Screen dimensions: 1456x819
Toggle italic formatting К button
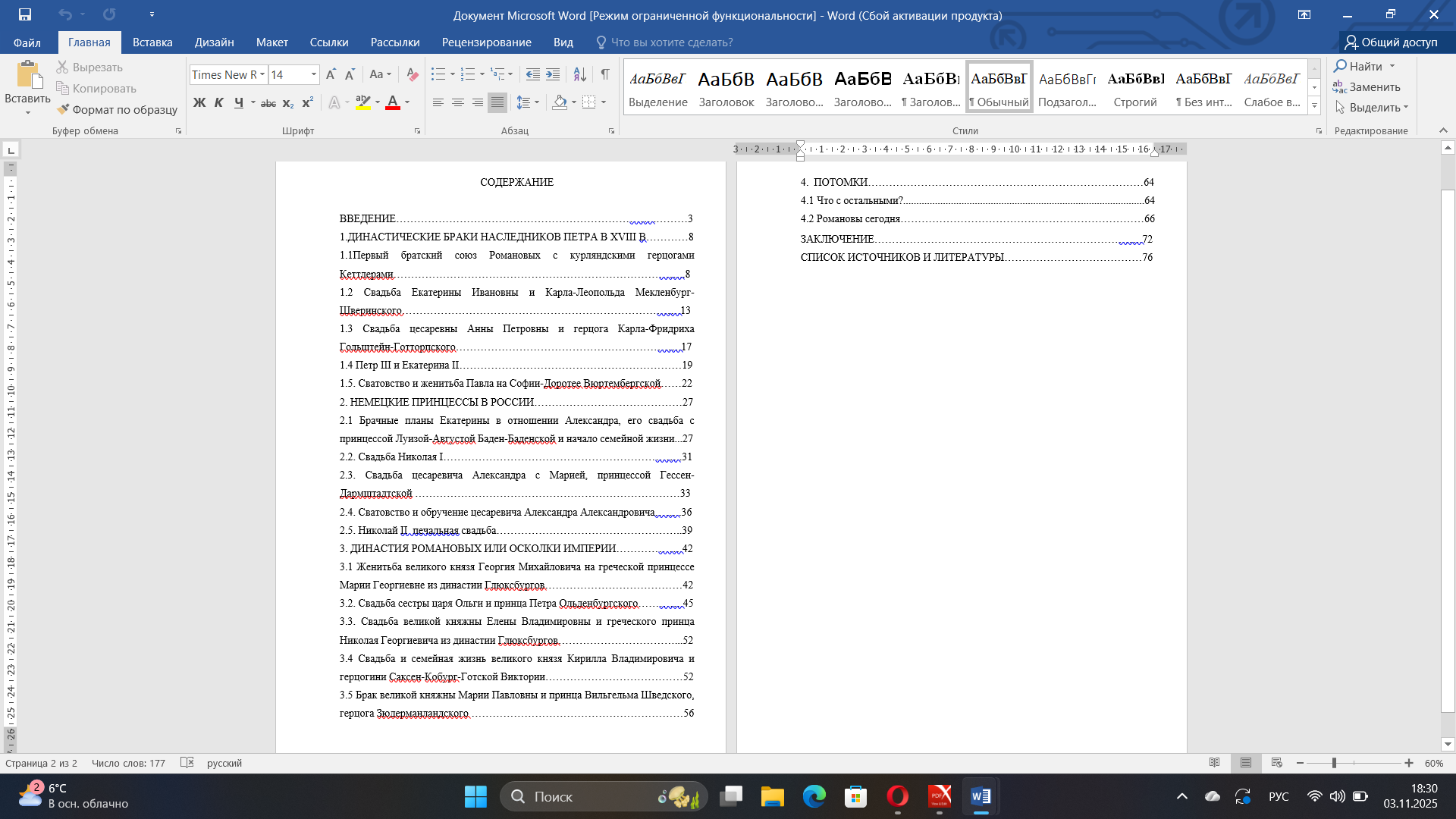[x=219, y=102]
